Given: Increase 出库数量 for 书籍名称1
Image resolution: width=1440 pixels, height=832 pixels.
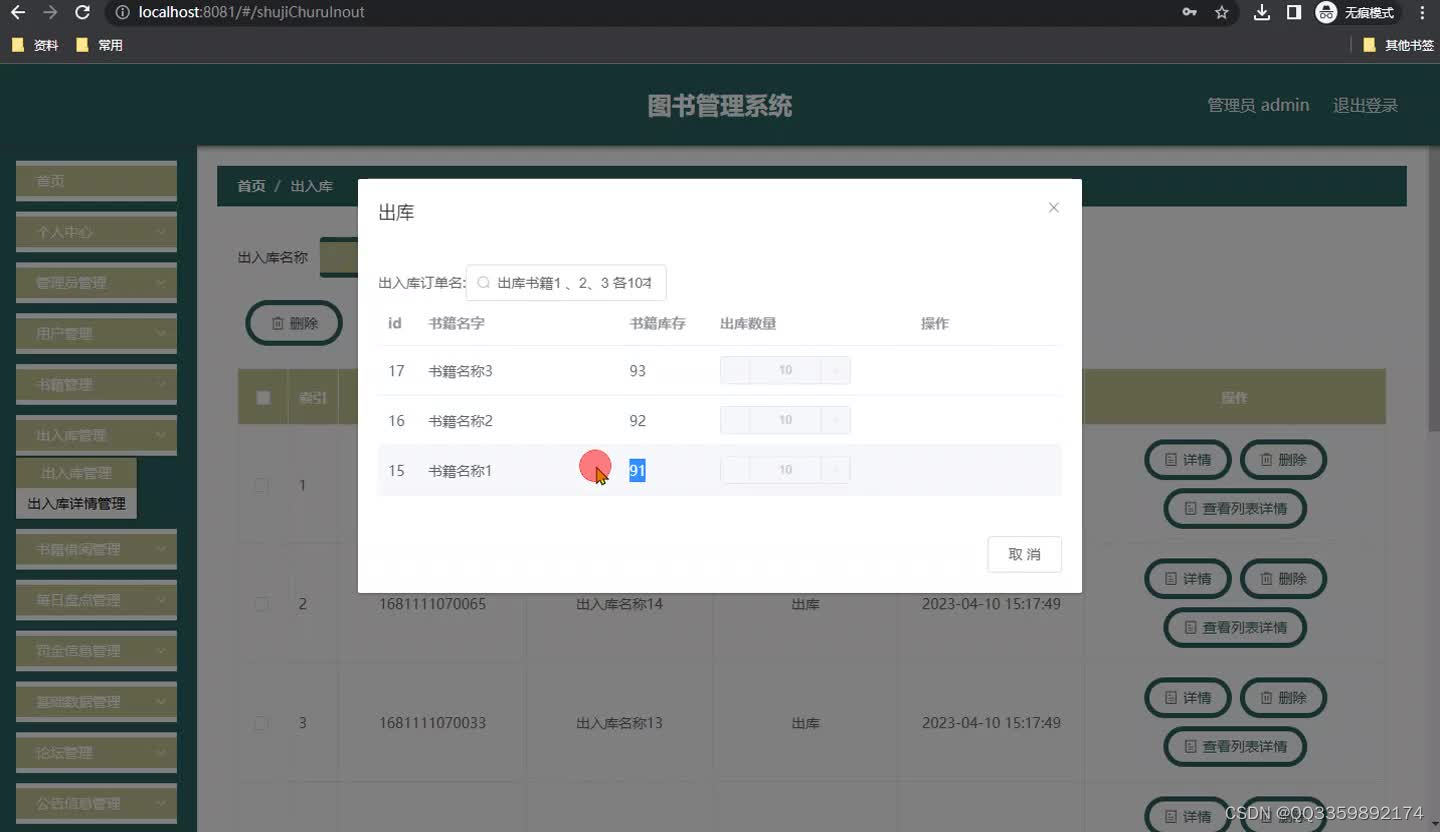Looking at the screenshot, I should click(835, 470).
